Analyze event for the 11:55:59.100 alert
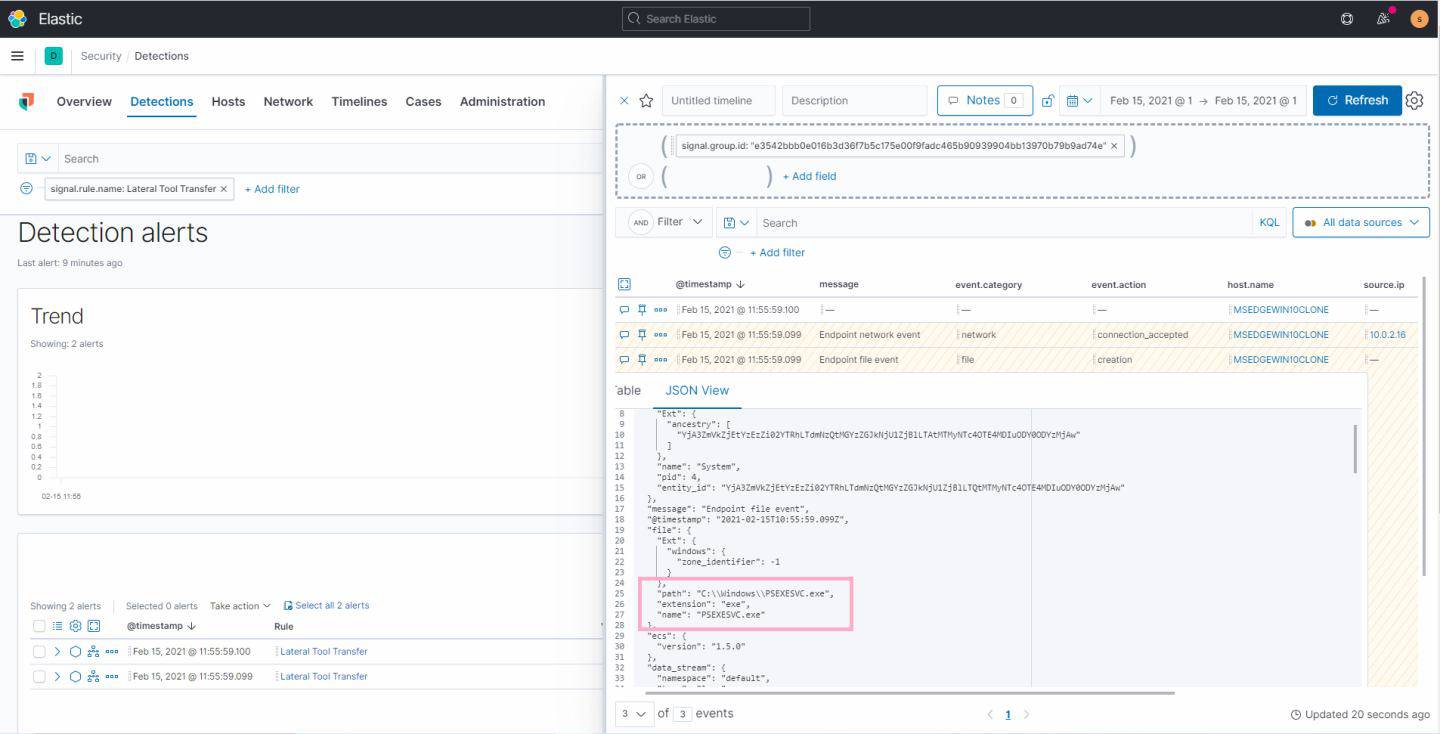This screenshot has height=734, width=1440. tap(93, 652)
